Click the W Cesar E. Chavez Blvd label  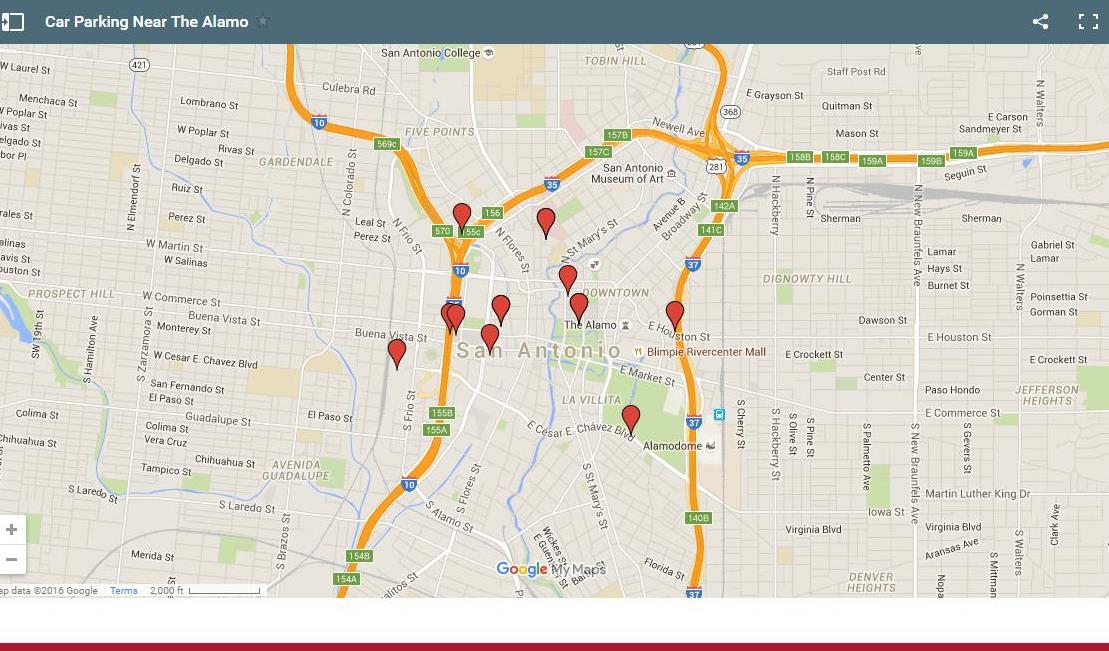[205, 359]
